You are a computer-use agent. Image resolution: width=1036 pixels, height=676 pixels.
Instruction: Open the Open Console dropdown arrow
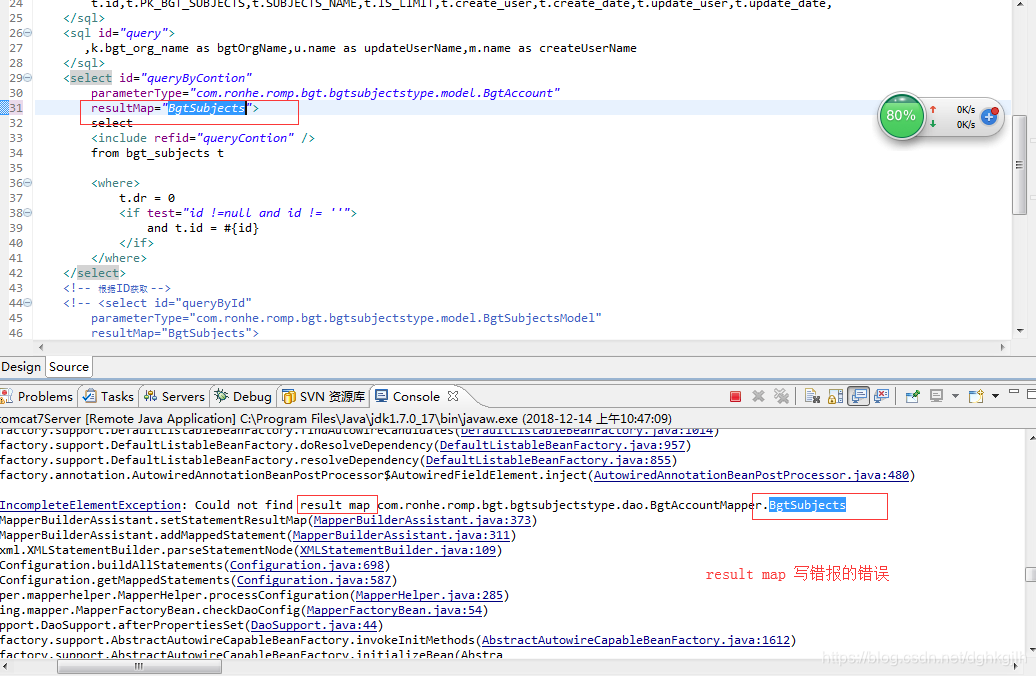coord(995,396)
